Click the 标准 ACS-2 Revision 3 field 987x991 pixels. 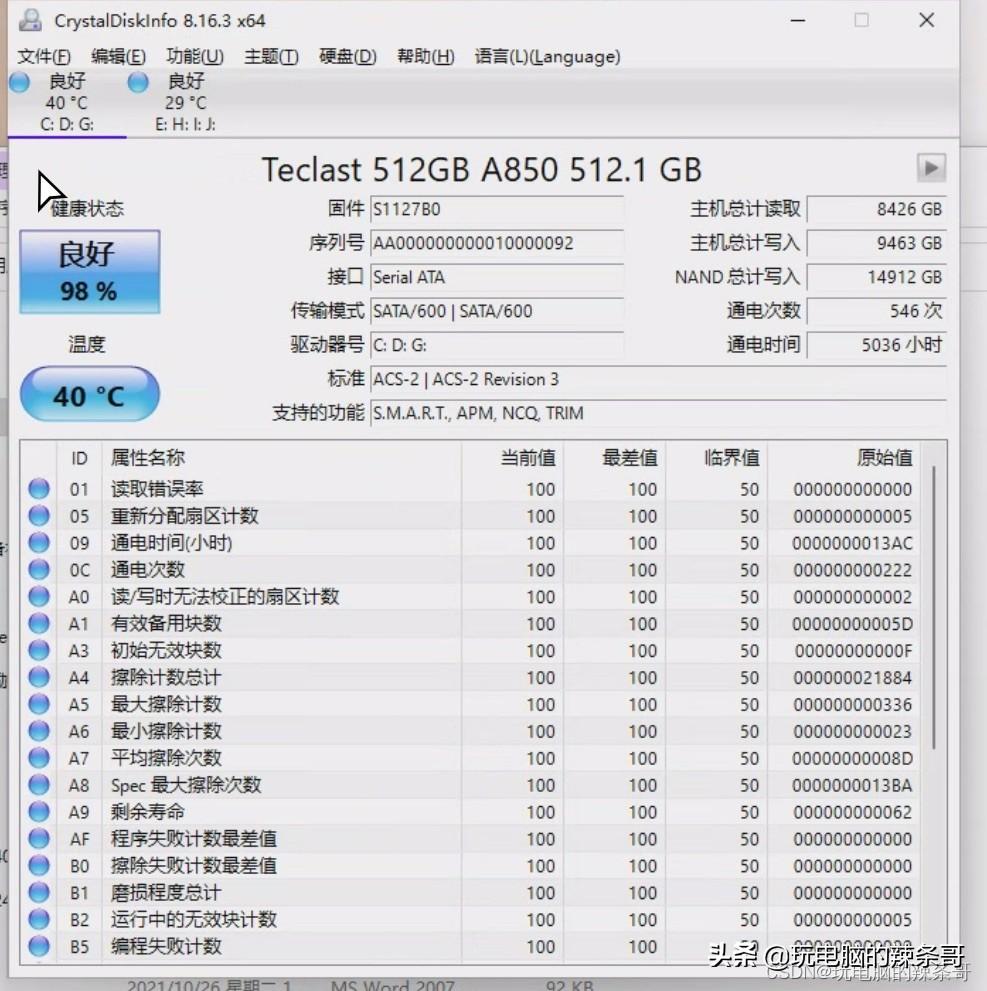tap(658, 379)
